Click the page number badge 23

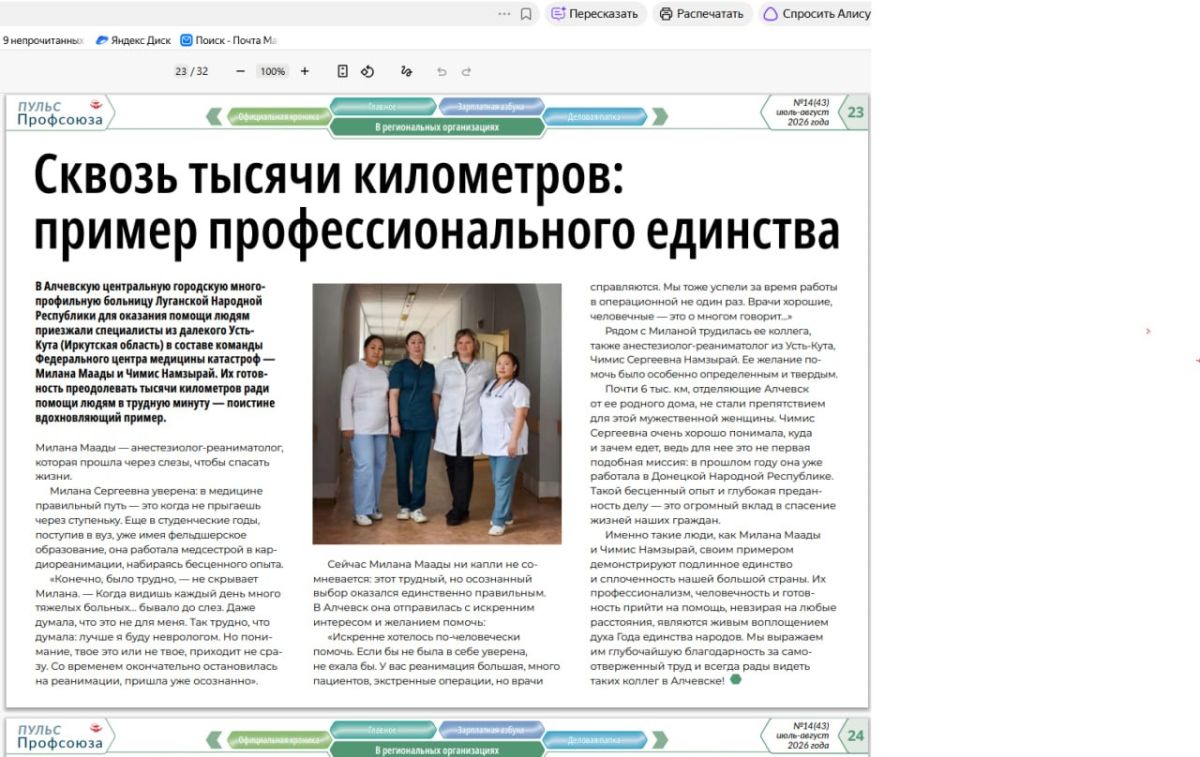(x=855, y=113)
